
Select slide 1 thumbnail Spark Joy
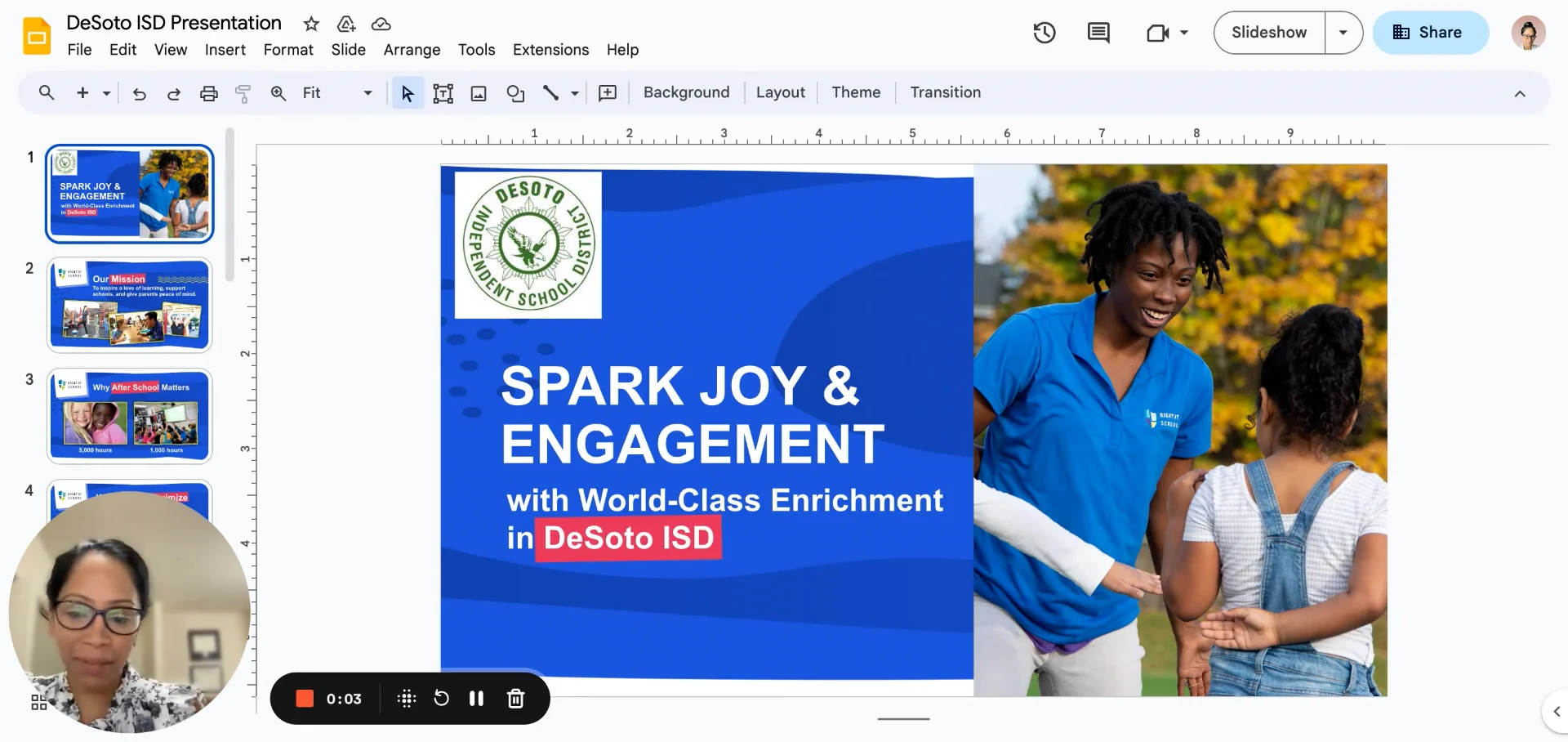(x=130, y=194)
